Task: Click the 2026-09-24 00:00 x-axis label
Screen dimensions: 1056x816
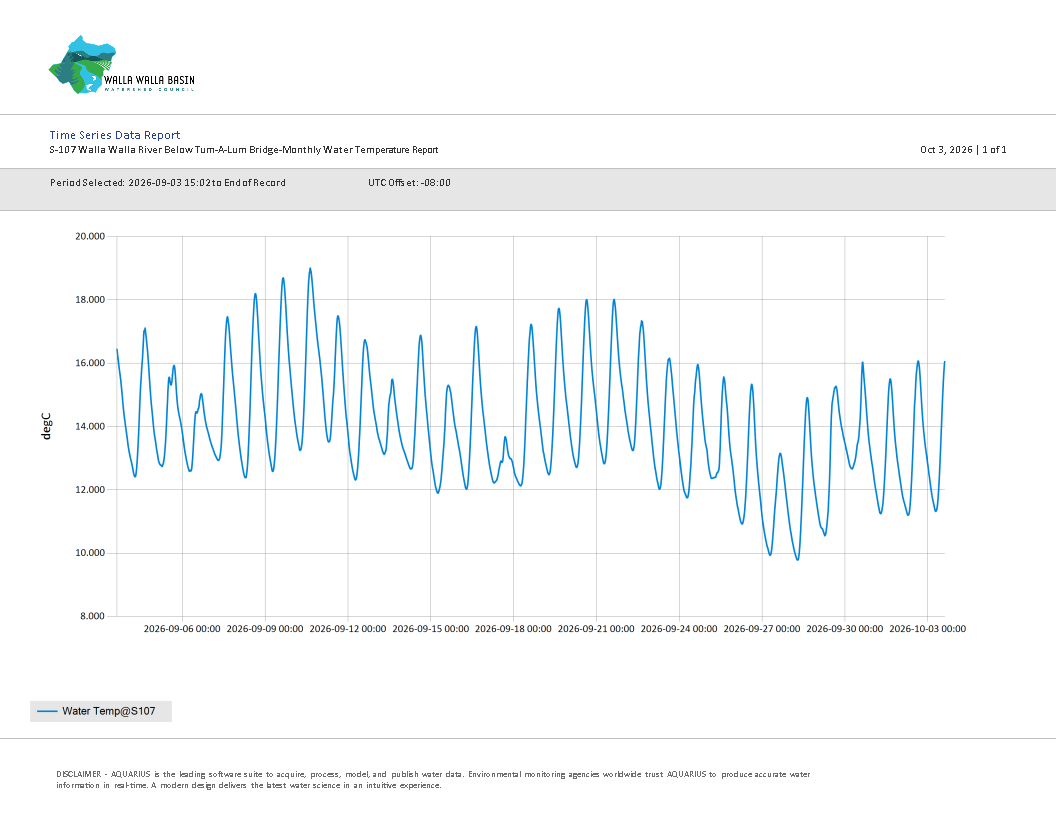Action: (x=679, y=629)
